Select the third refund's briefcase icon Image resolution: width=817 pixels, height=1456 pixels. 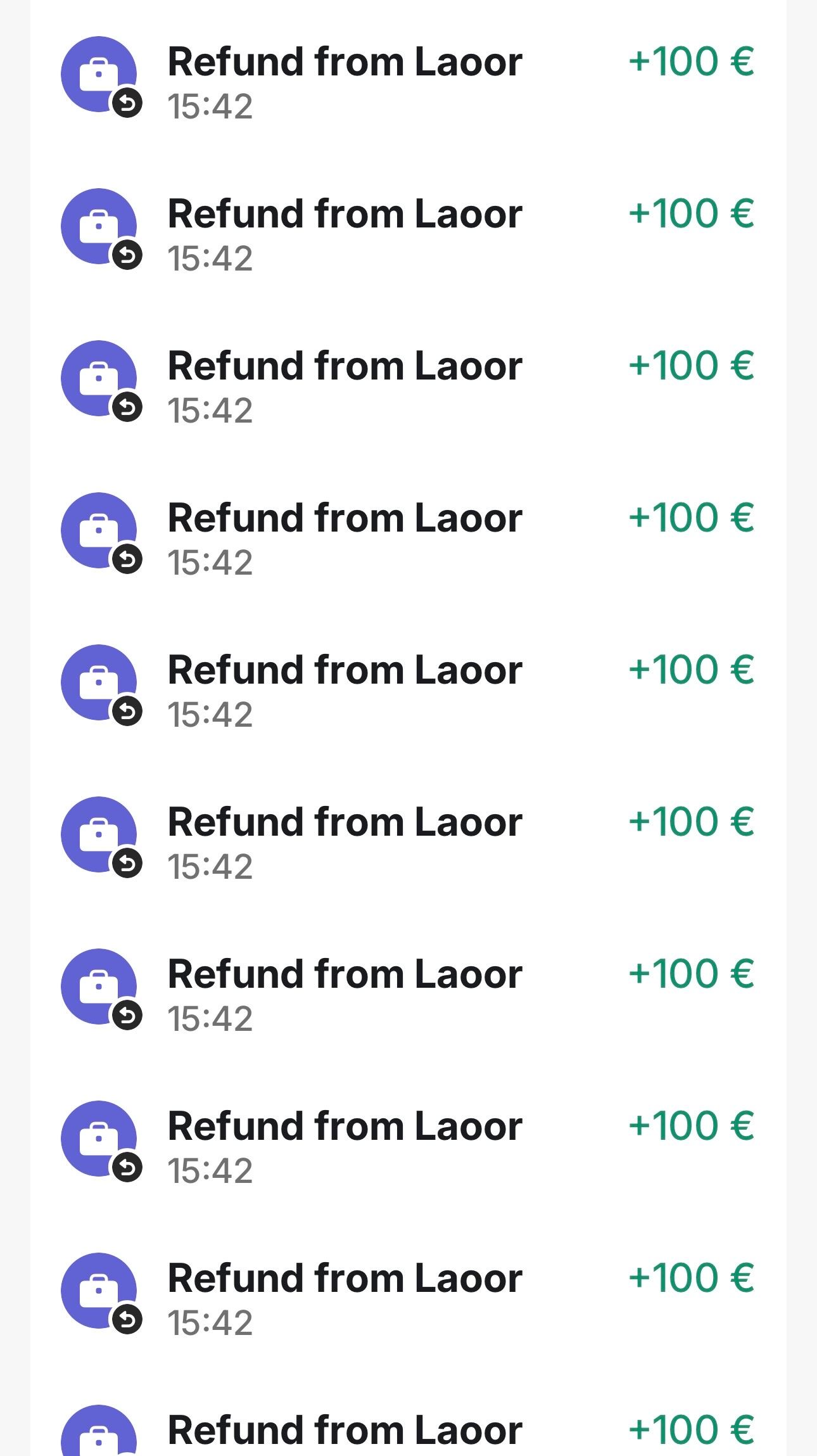pyautogui.click(x=98, y=377)
